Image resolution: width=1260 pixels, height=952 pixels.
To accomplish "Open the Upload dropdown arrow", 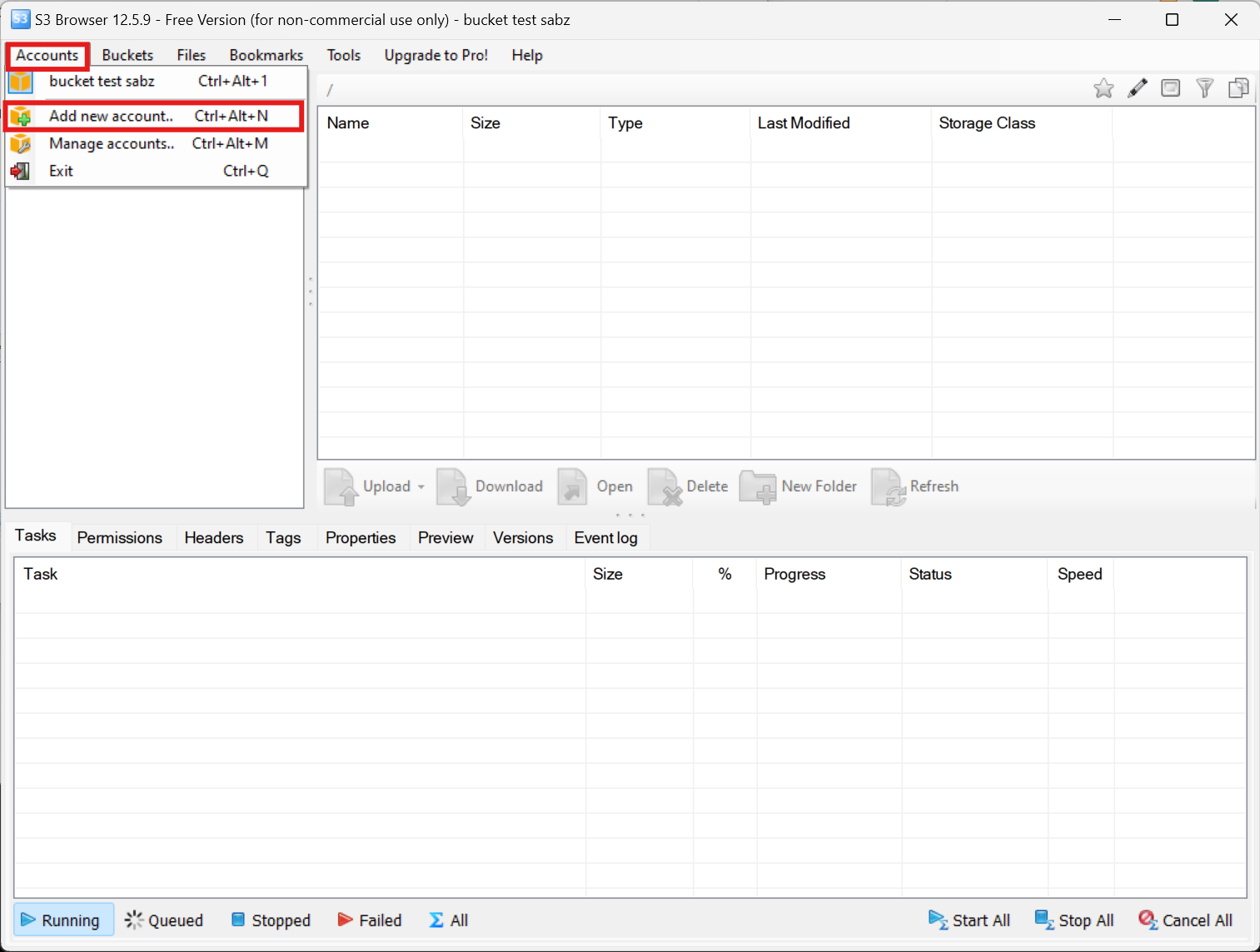I will pyautogui.click(x=422, y=486).
